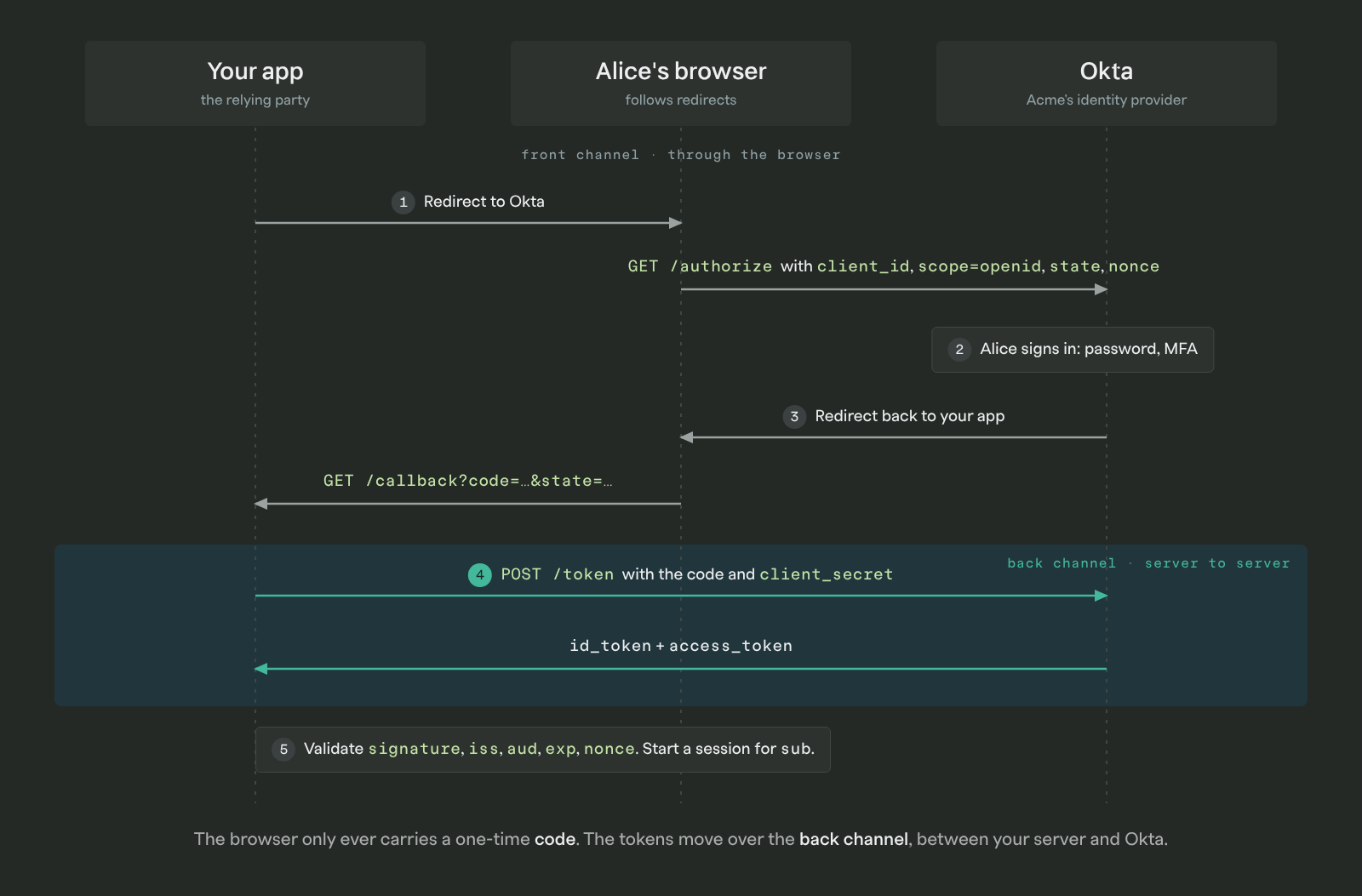The height and width of the screenshot is (896, 1362).
Task: Click the "GET /authorize" request text
Action: coord(700,266)
